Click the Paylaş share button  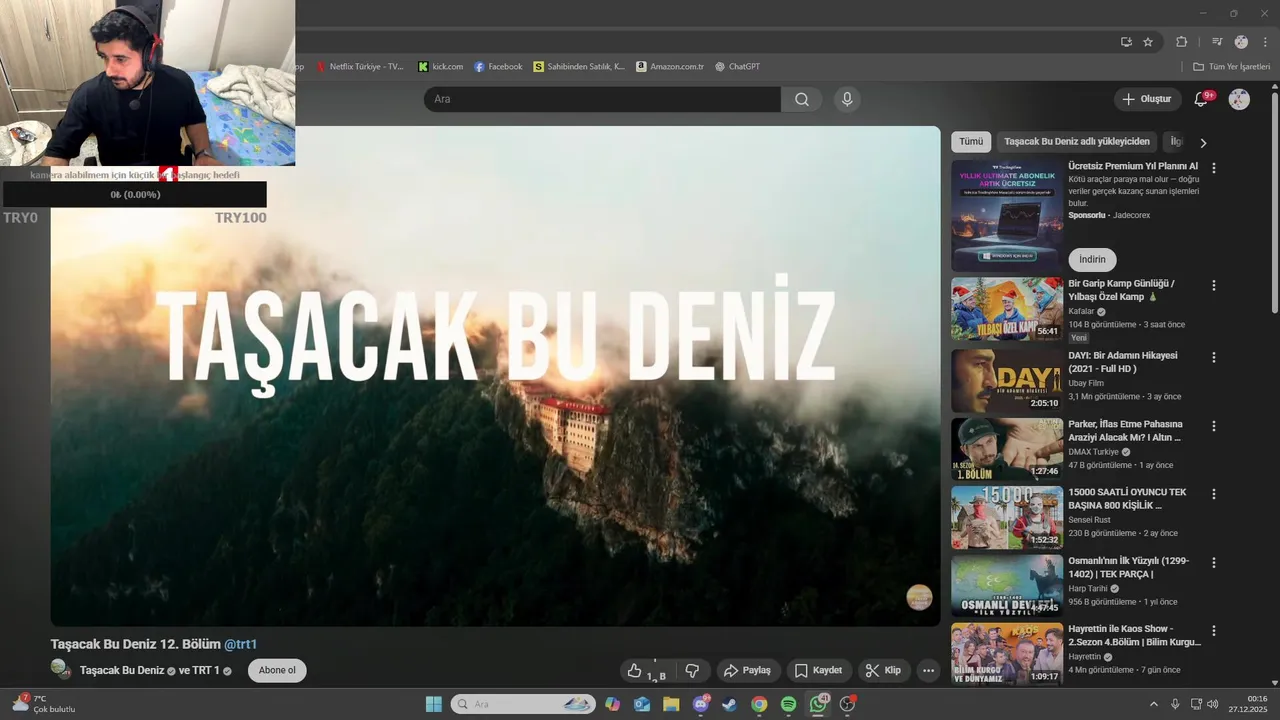(747, 671)
